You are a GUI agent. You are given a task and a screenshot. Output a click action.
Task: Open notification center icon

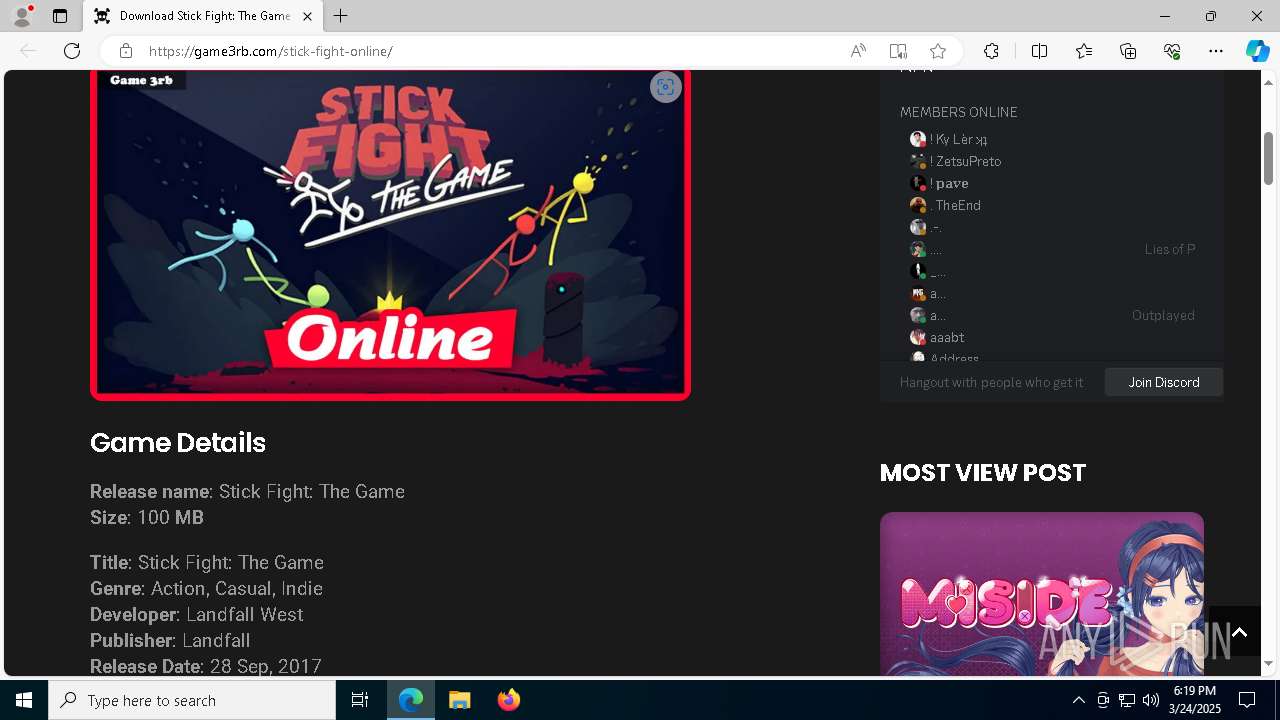tap(1247, 700)
